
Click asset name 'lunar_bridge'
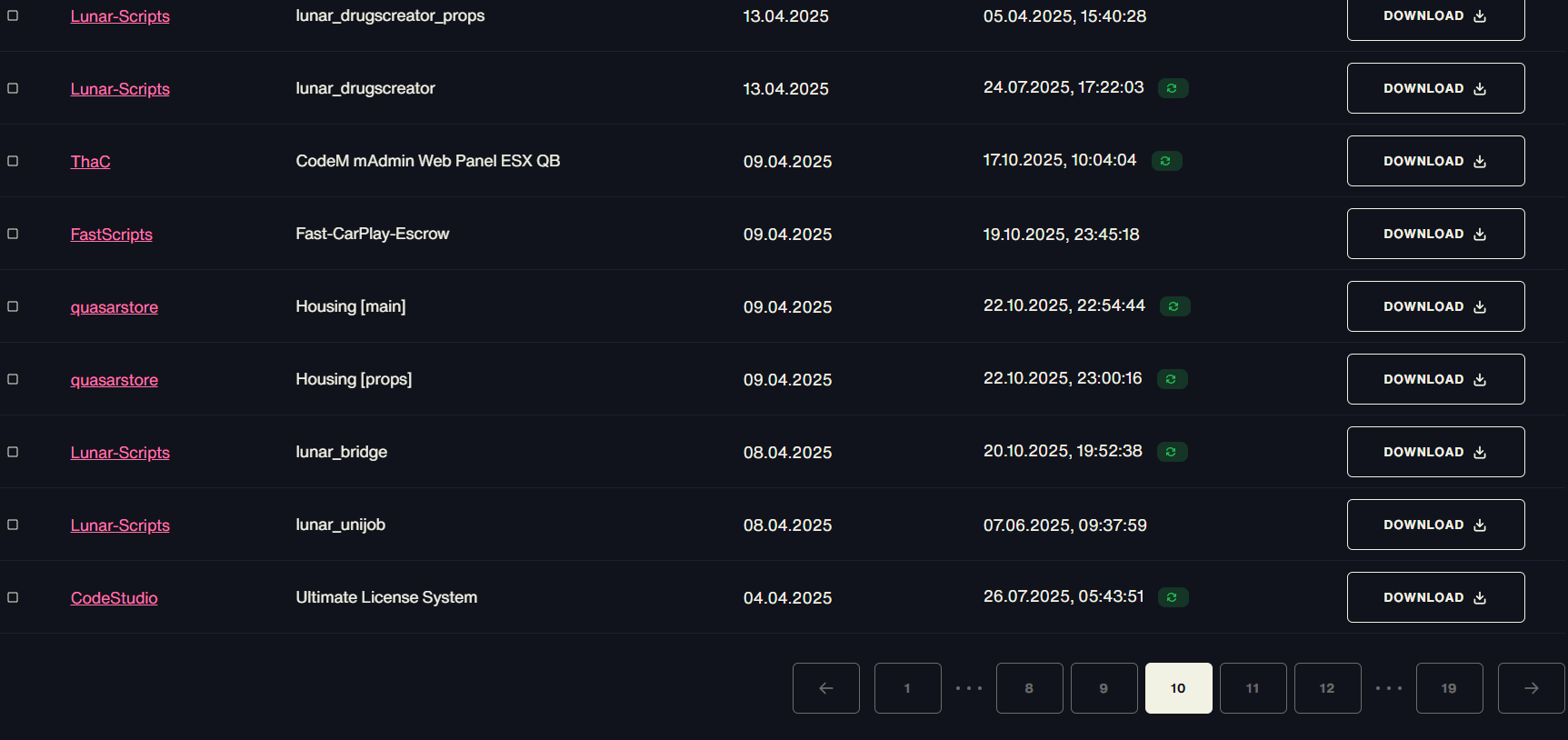pyautogui.click(x=342, y=452)
